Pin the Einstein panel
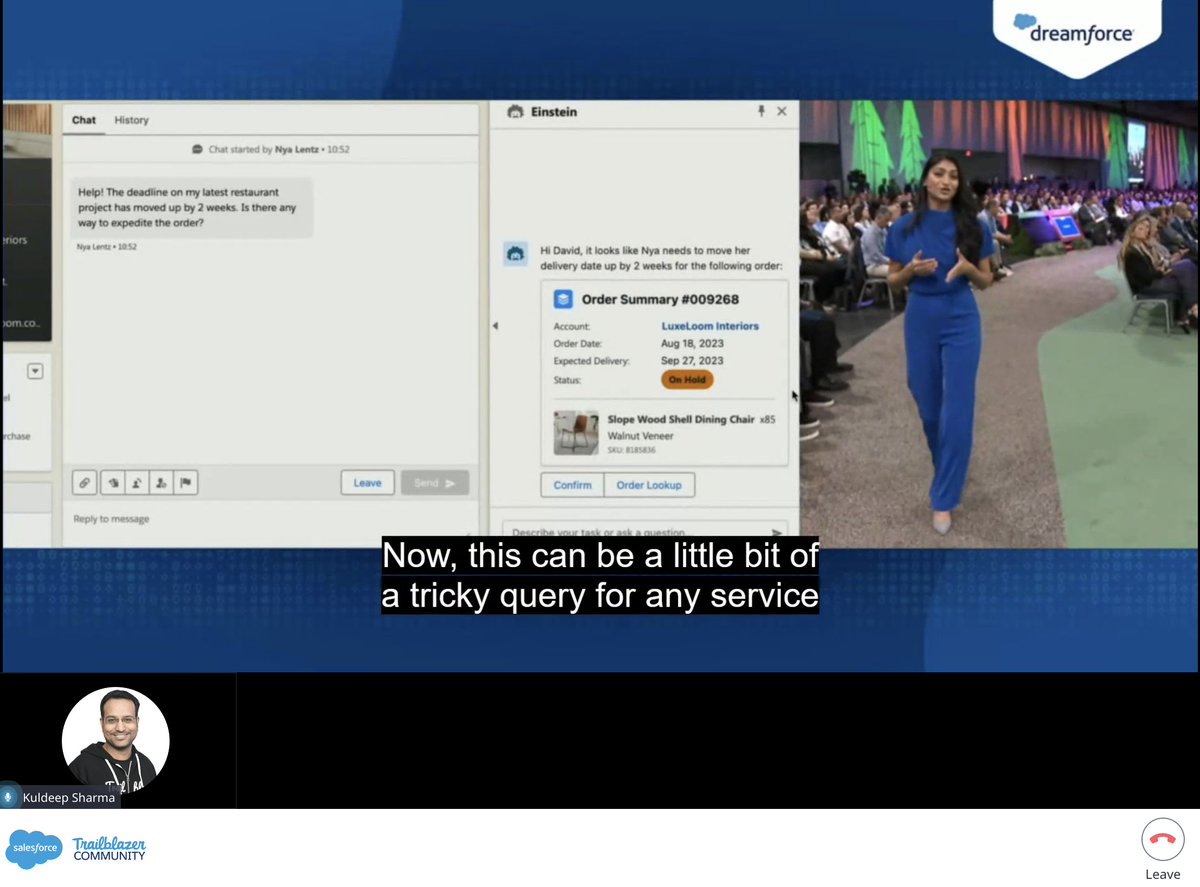 click(x=762, y=111)
